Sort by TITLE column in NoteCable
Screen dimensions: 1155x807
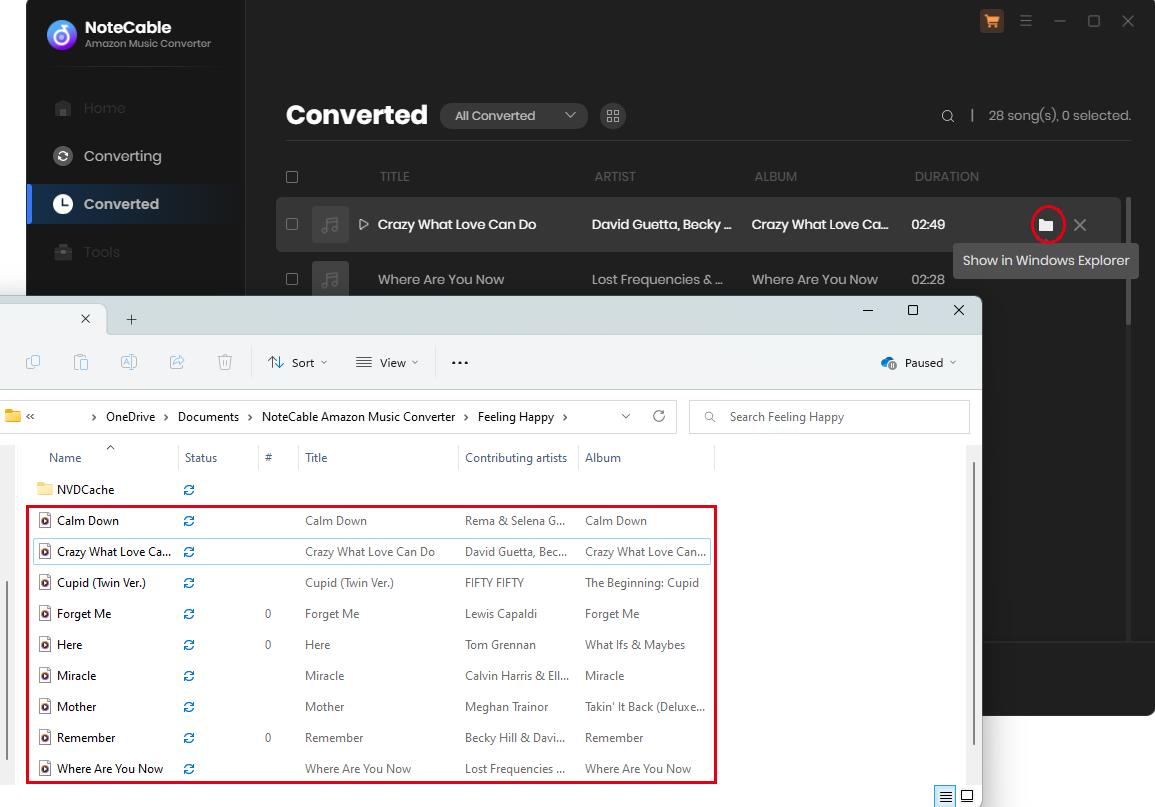coord(394,177)
